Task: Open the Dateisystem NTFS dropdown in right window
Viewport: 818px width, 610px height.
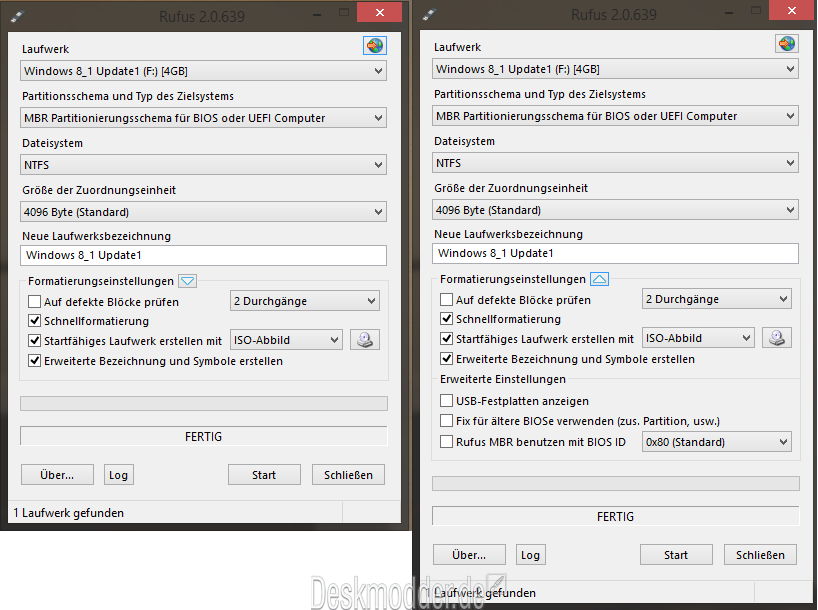Action: pyautogui.click(x=616, y=163)
